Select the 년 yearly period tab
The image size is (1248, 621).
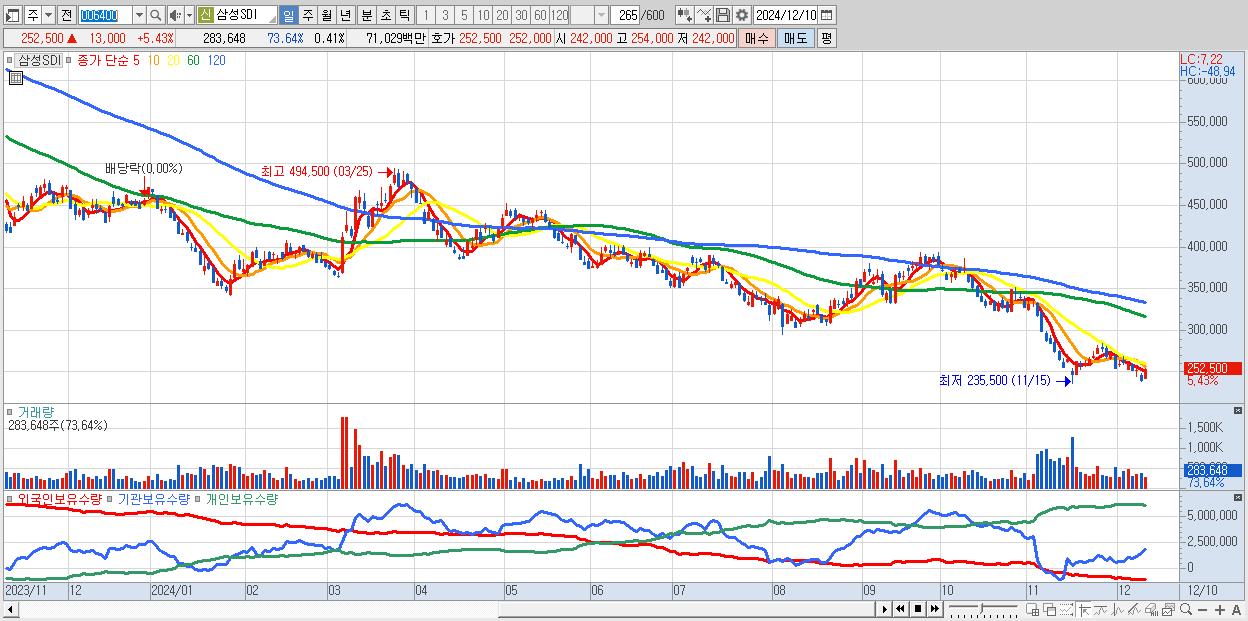click(x=345, y=15)
